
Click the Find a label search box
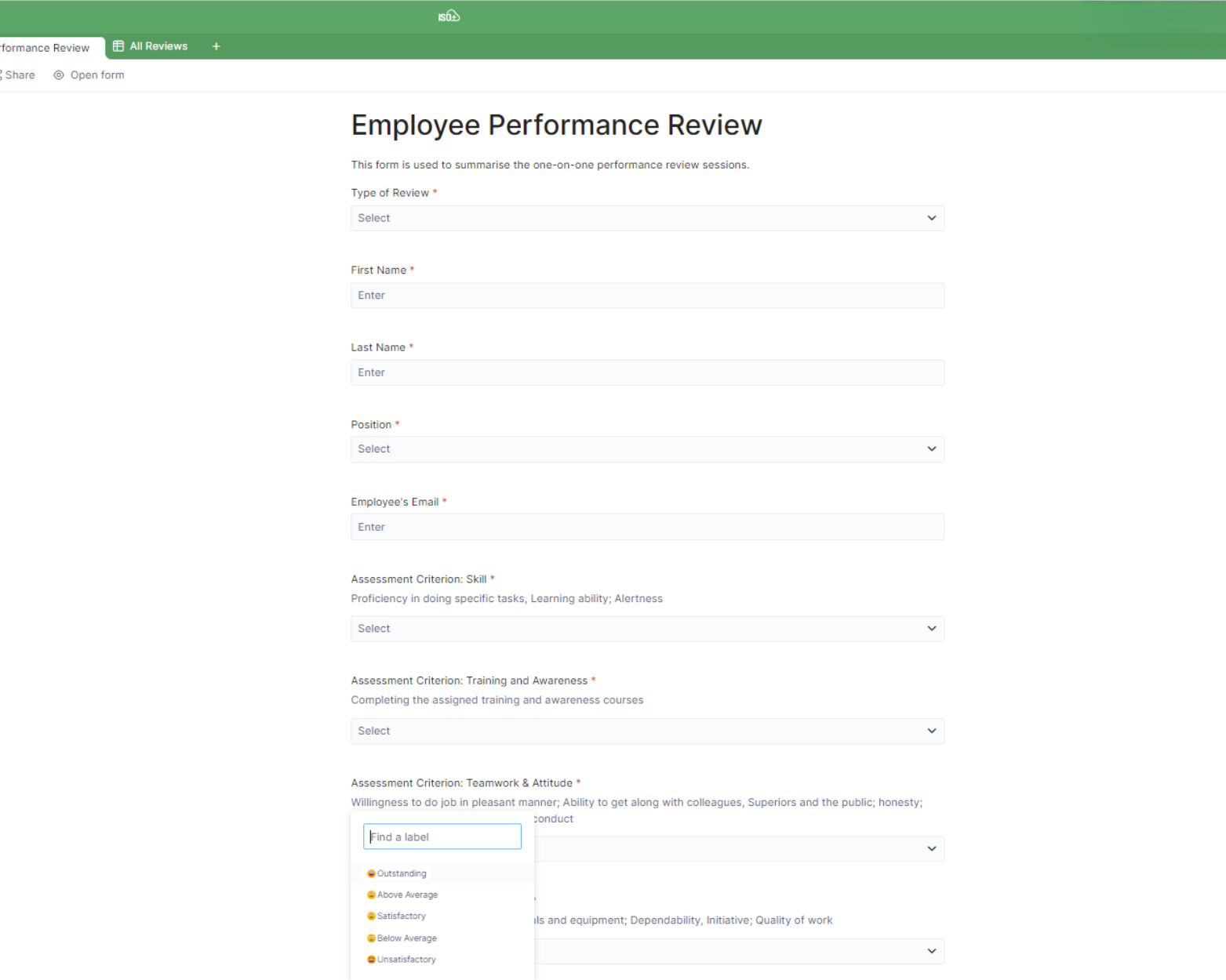[x=442, y=837]
